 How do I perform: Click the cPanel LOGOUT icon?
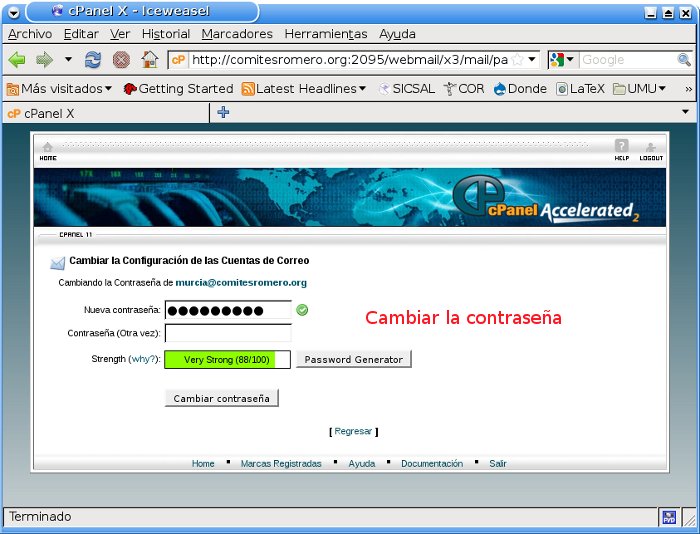coord(651,151)
